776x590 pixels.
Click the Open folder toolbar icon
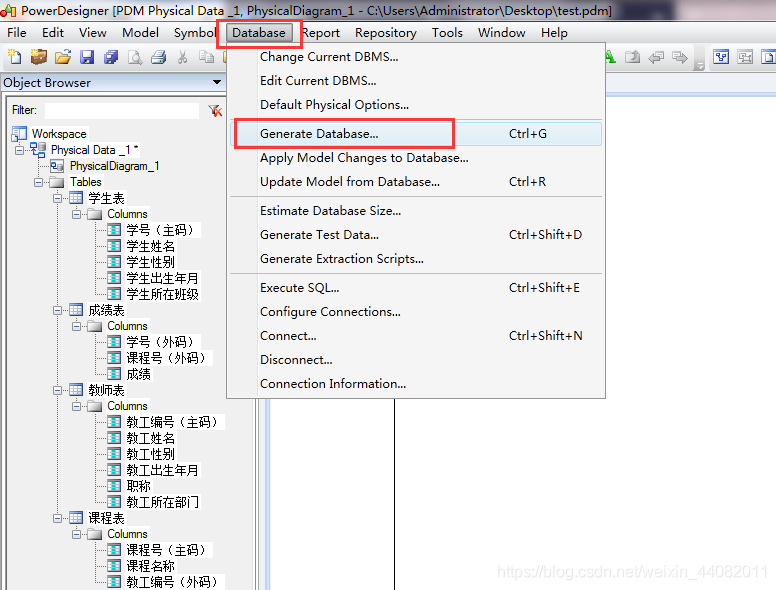tap(63, 57)
